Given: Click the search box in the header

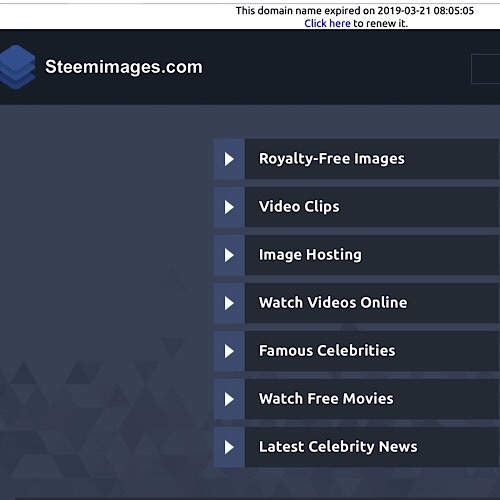Looking at the screenshot, I should (x=486, y=69).
